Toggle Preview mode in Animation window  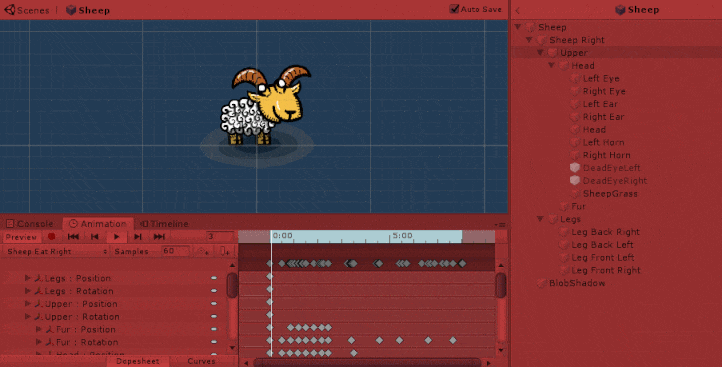point(21,237)
